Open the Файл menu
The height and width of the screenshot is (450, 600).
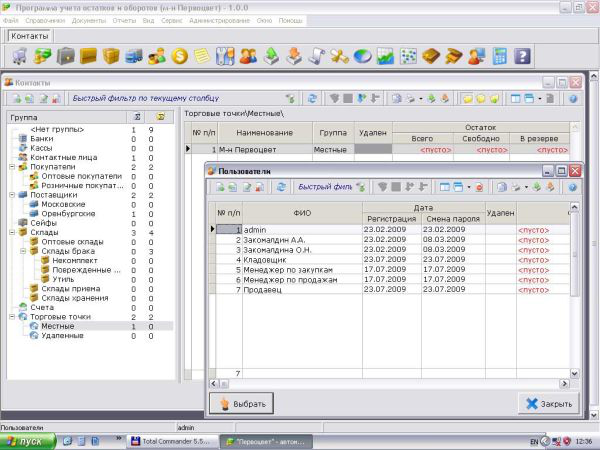tap(11, 21)
